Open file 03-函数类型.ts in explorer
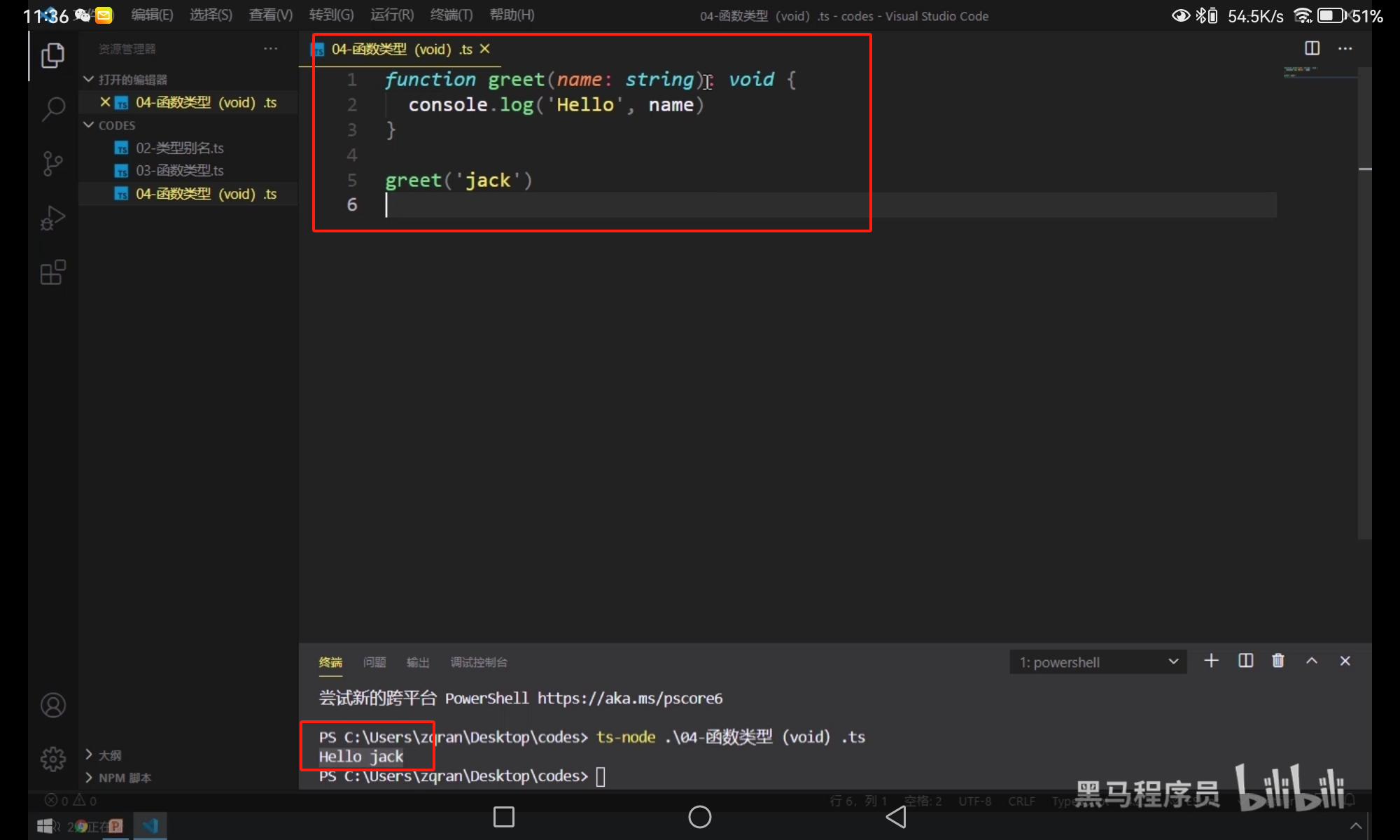 pyautogui.click(x=179, y=171)
